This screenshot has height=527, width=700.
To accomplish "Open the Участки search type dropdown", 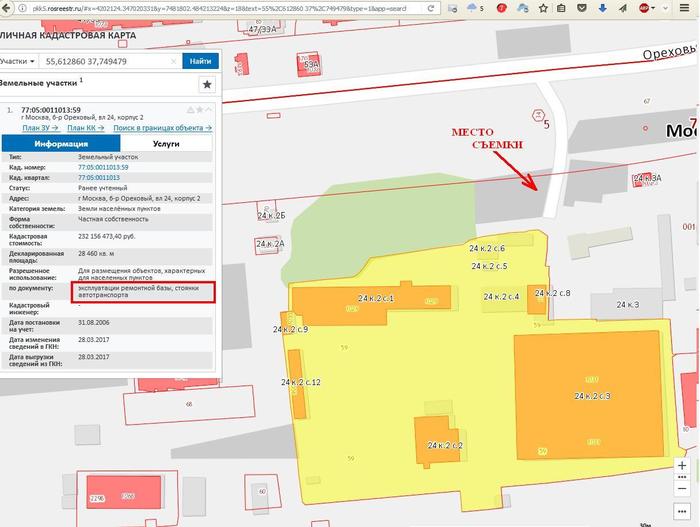I will point(18,62).
